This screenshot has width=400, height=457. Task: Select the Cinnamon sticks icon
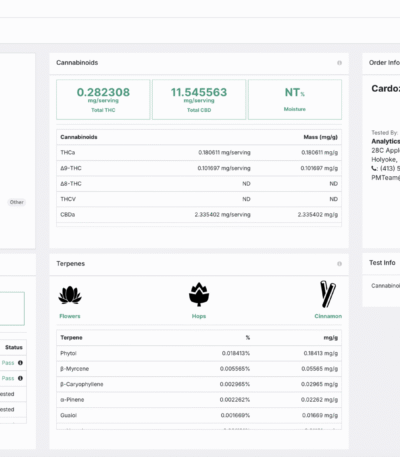pos(328,294)
